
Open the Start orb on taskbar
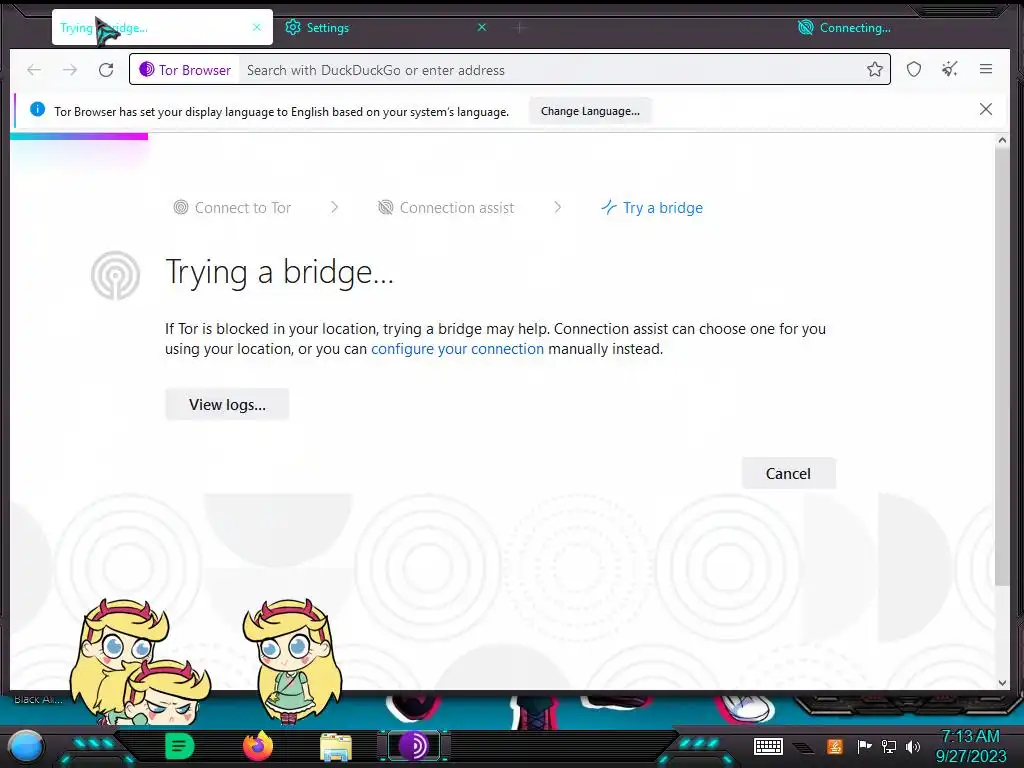[x=26, y=747]
